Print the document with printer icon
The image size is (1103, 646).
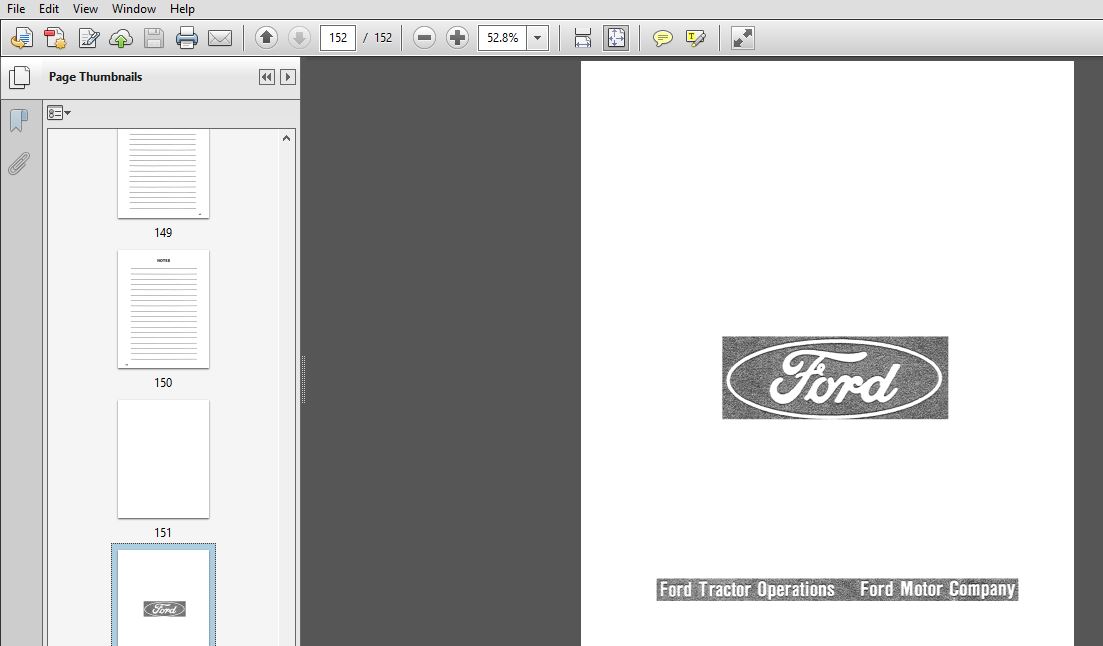(186, 38)
